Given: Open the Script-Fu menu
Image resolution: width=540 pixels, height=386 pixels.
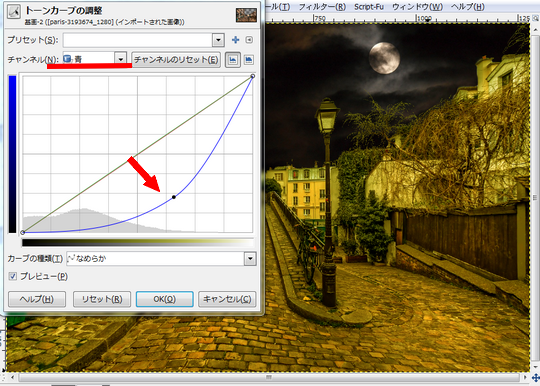Looking at the screenshot, I should click(369, 7).
